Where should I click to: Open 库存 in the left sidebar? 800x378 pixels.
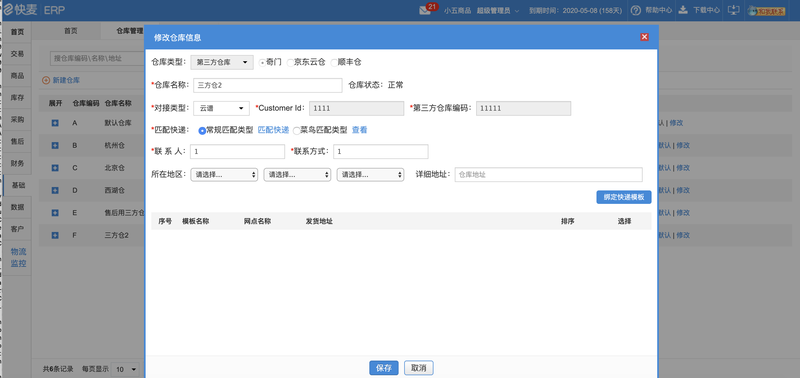17,97
